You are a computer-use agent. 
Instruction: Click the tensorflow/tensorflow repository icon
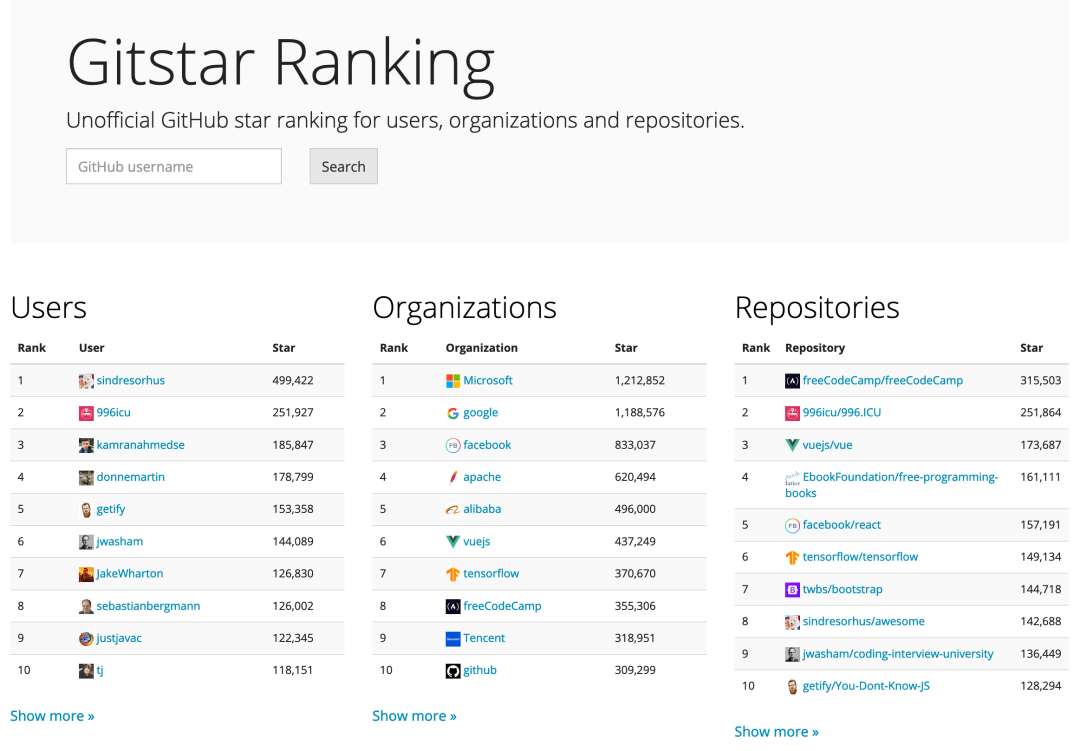(x=792, y=557)
